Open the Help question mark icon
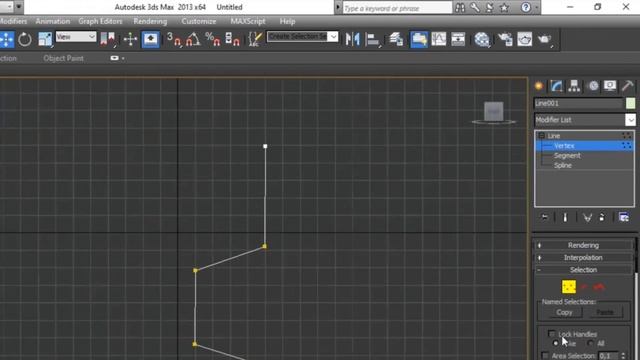 [x=526, y=7]
